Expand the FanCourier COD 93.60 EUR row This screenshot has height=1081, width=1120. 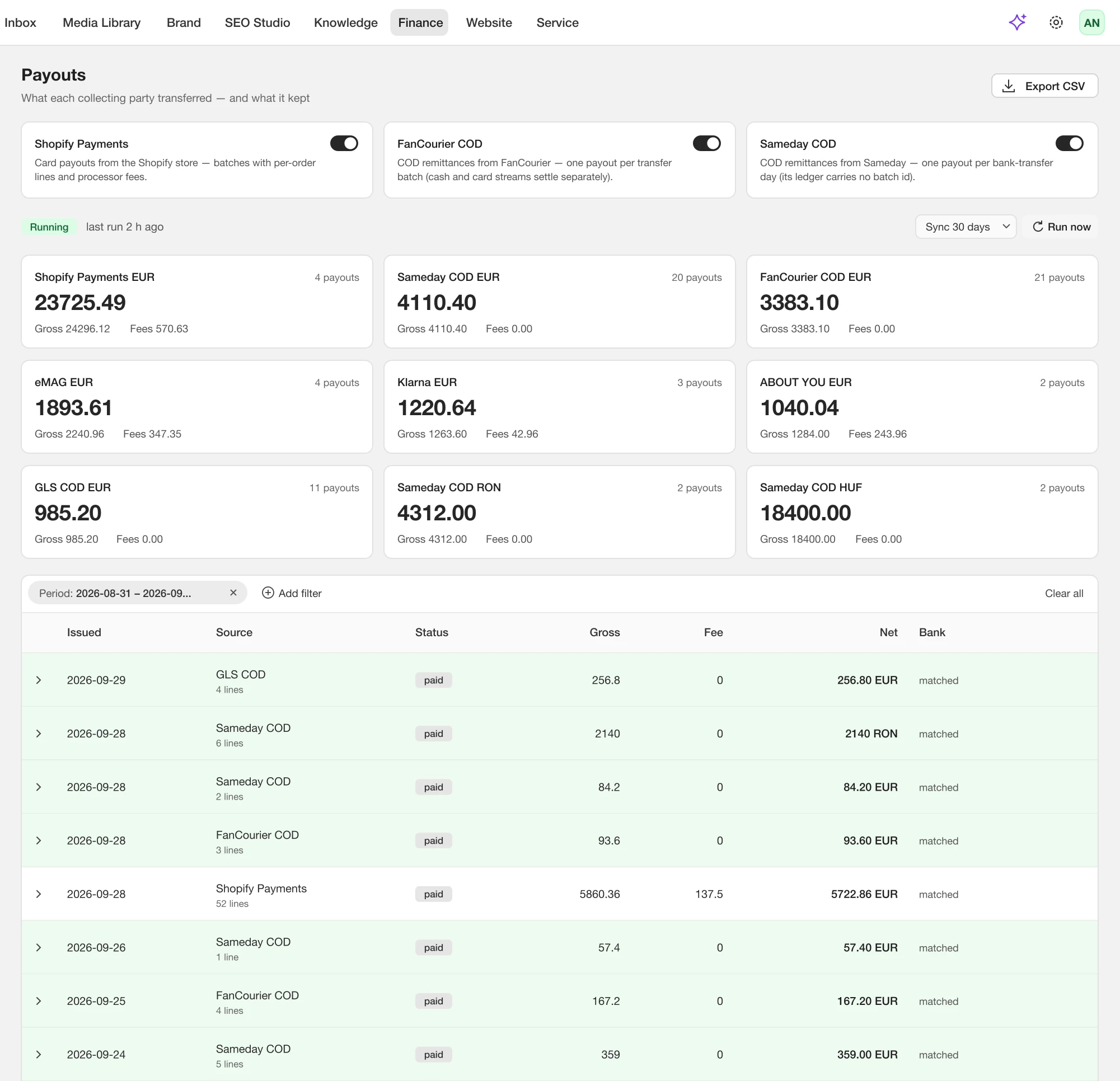coord(38,840)
